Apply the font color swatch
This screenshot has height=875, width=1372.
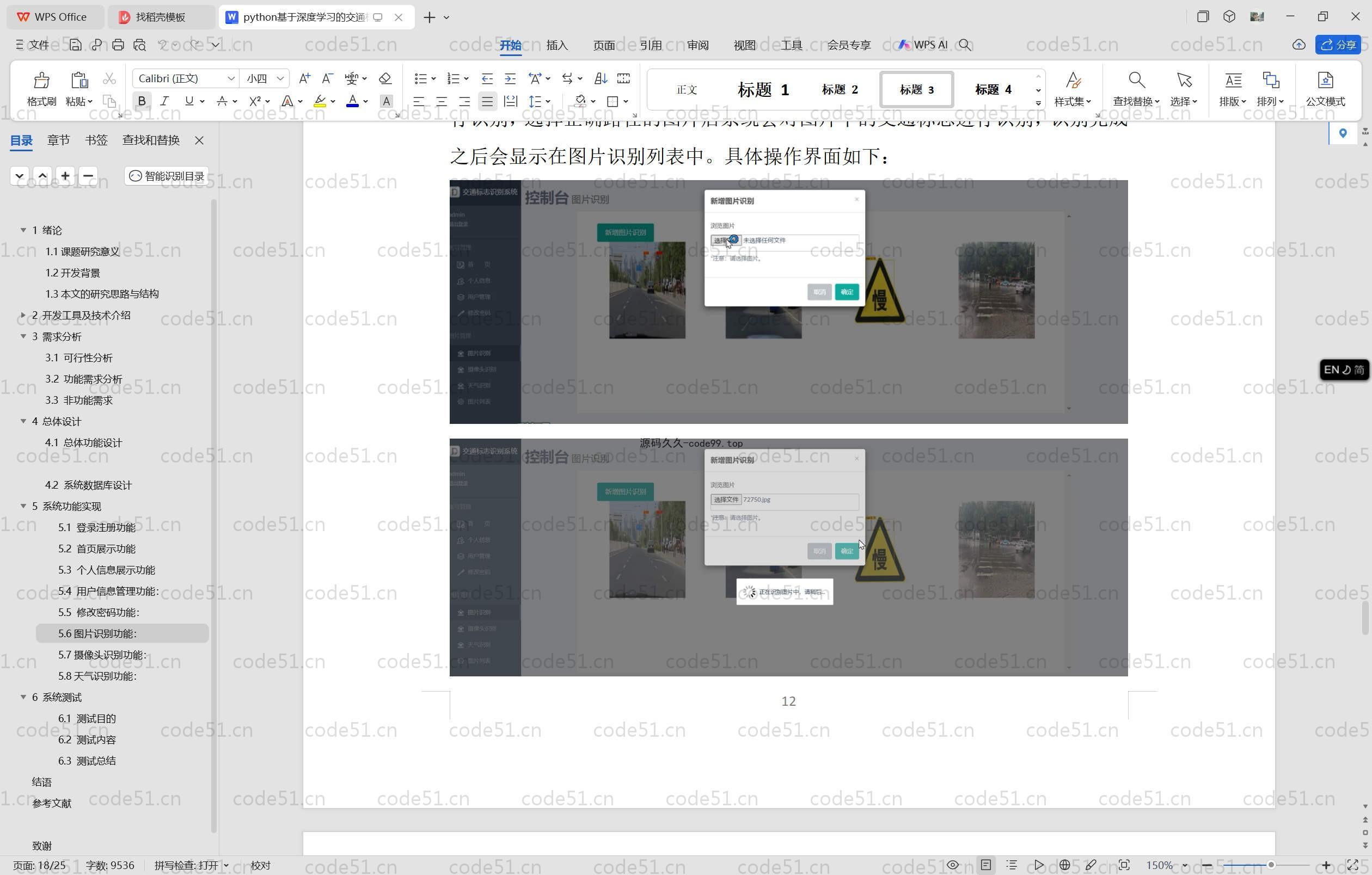353,101
